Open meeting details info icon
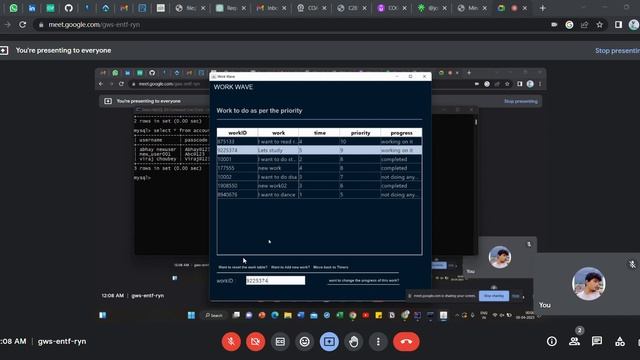 click(x=552, y=341)
